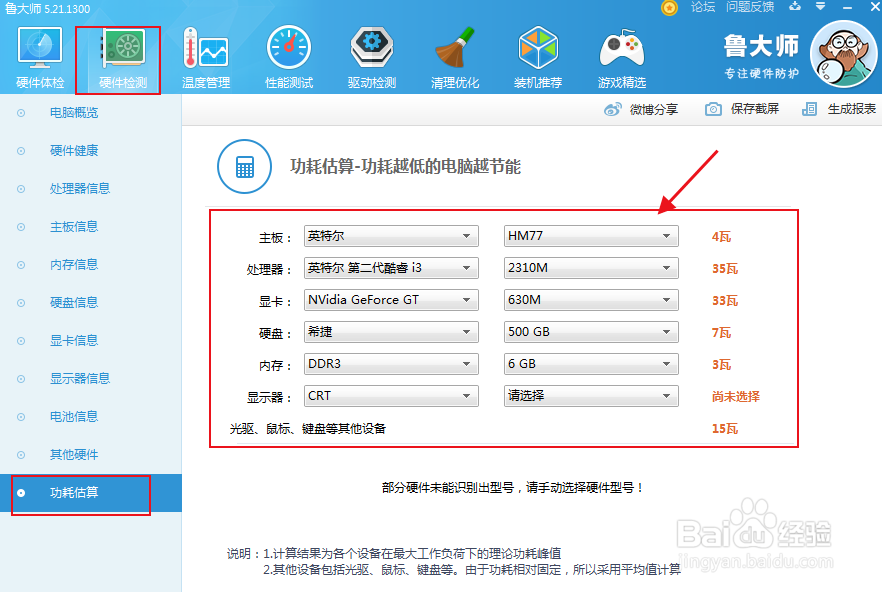The image size is (882, 592).
Task: Click the gold coin icon in title bar
Action: (x=669, y=8)
